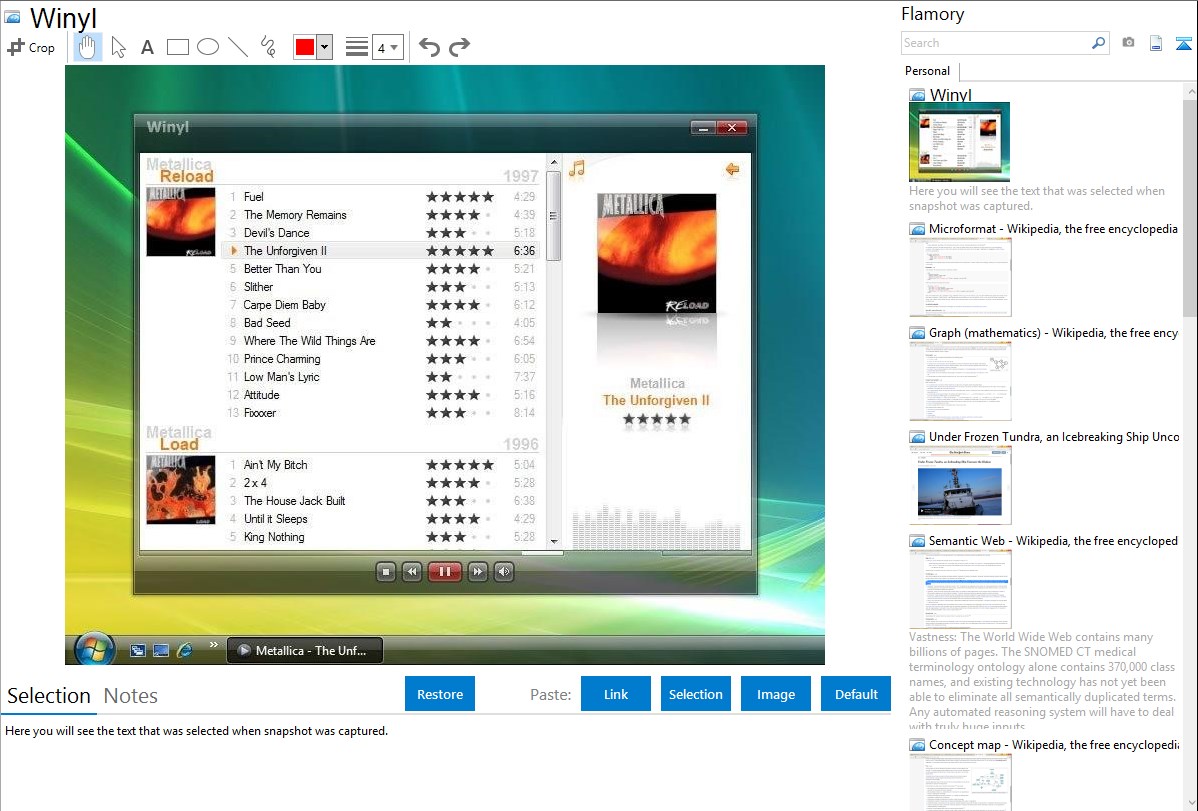Pick the freehand scribble tool
Screen dimensions: 1198x811
tap(268, 47)
